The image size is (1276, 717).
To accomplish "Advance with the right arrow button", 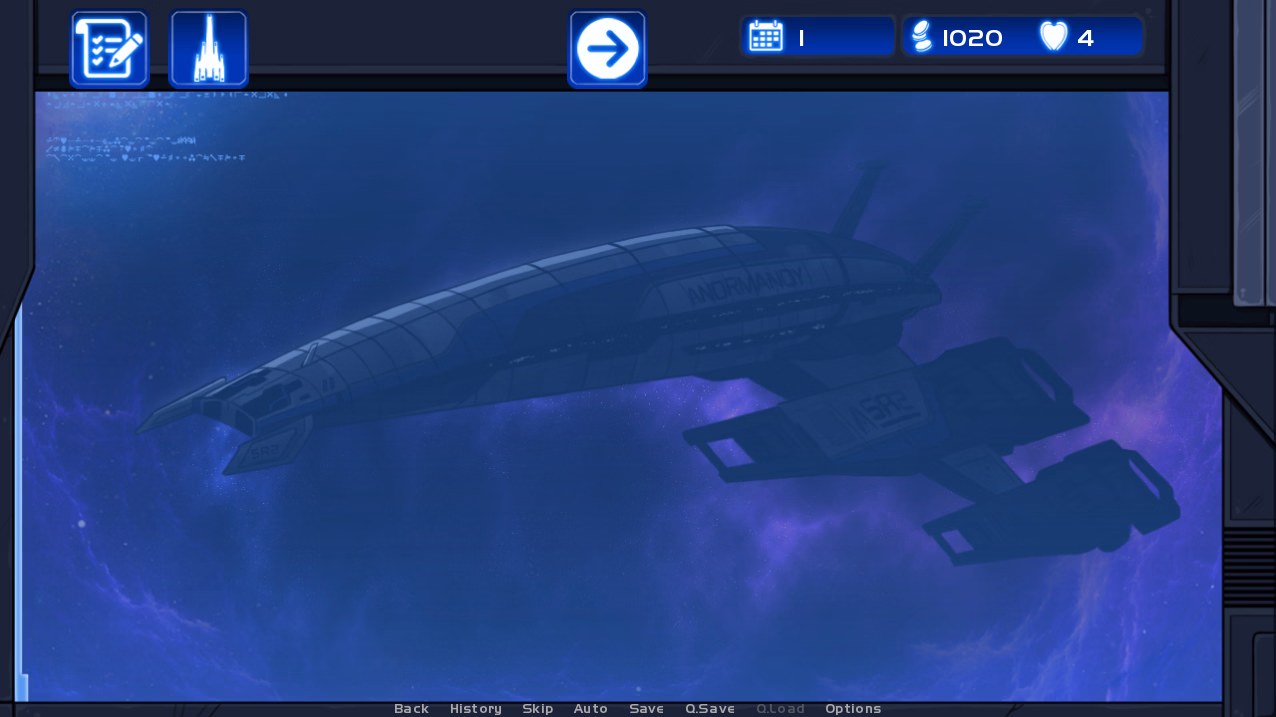I will pos(608,49).
